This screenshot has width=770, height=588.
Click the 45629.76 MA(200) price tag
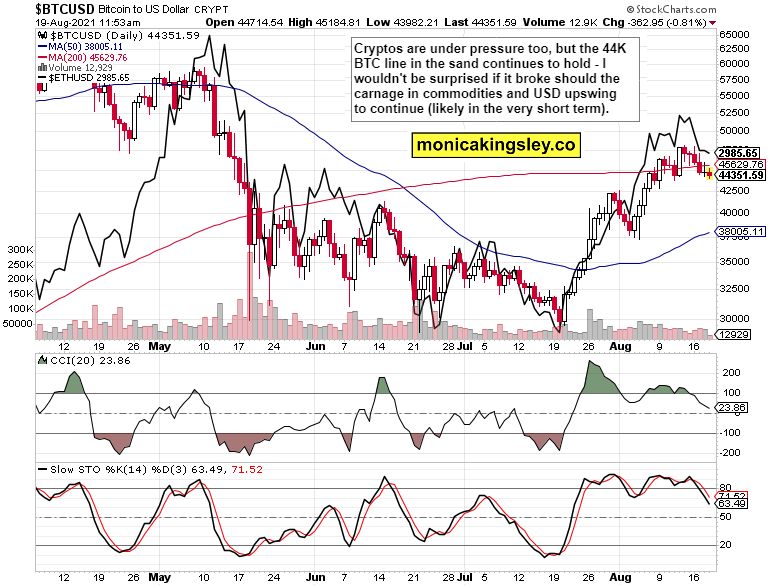point(741,164)
